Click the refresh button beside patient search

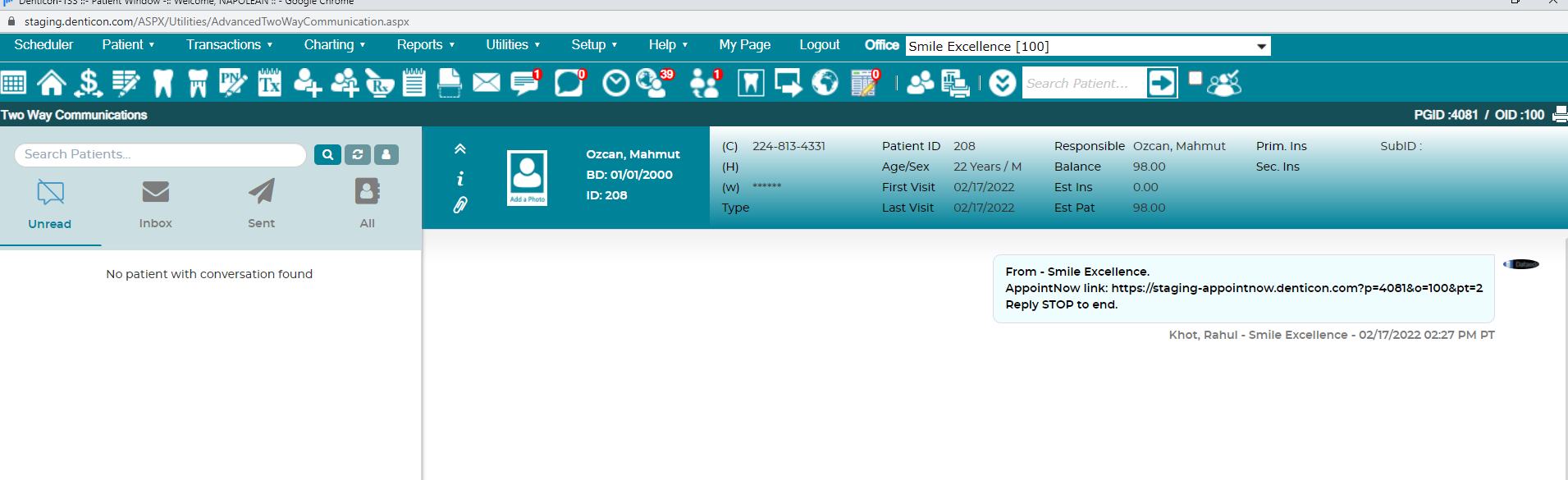(357, 154)
